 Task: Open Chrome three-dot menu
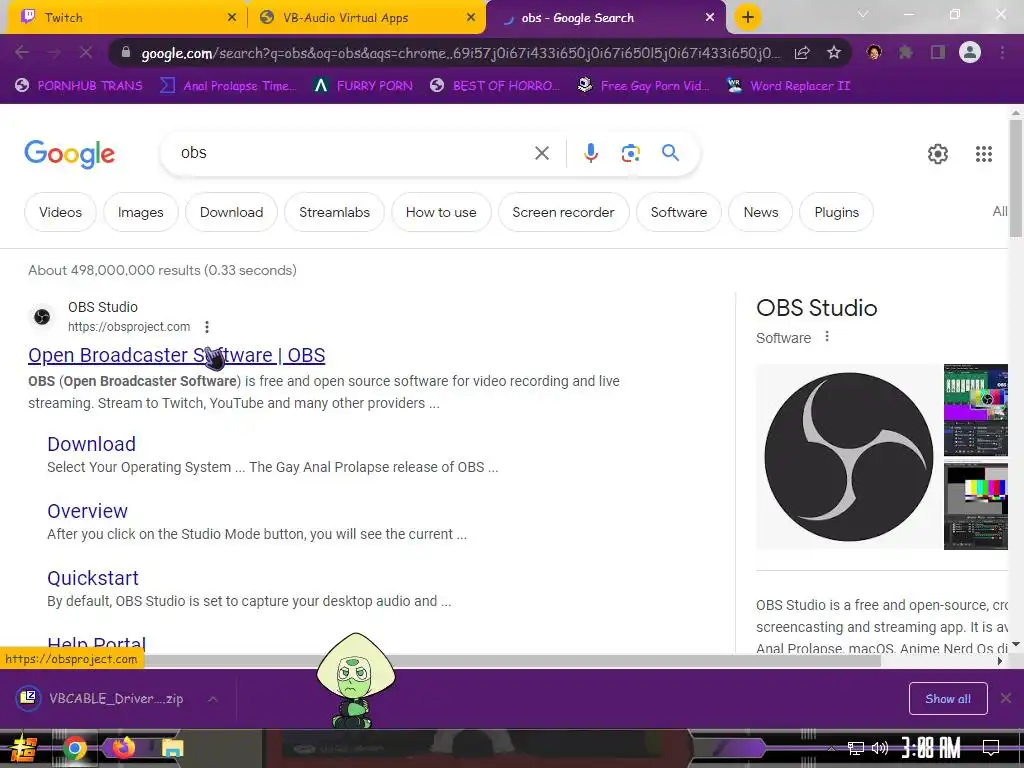(1002, 52)
